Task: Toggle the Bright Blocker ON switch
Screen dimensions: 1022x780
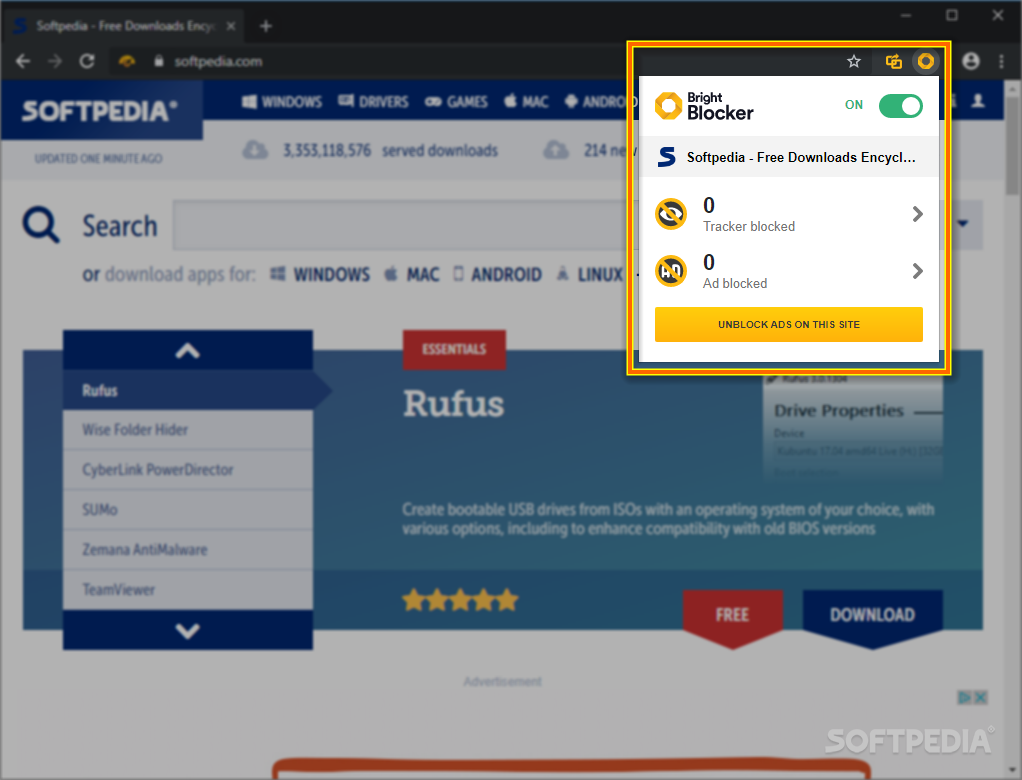Action: [900, 106]
